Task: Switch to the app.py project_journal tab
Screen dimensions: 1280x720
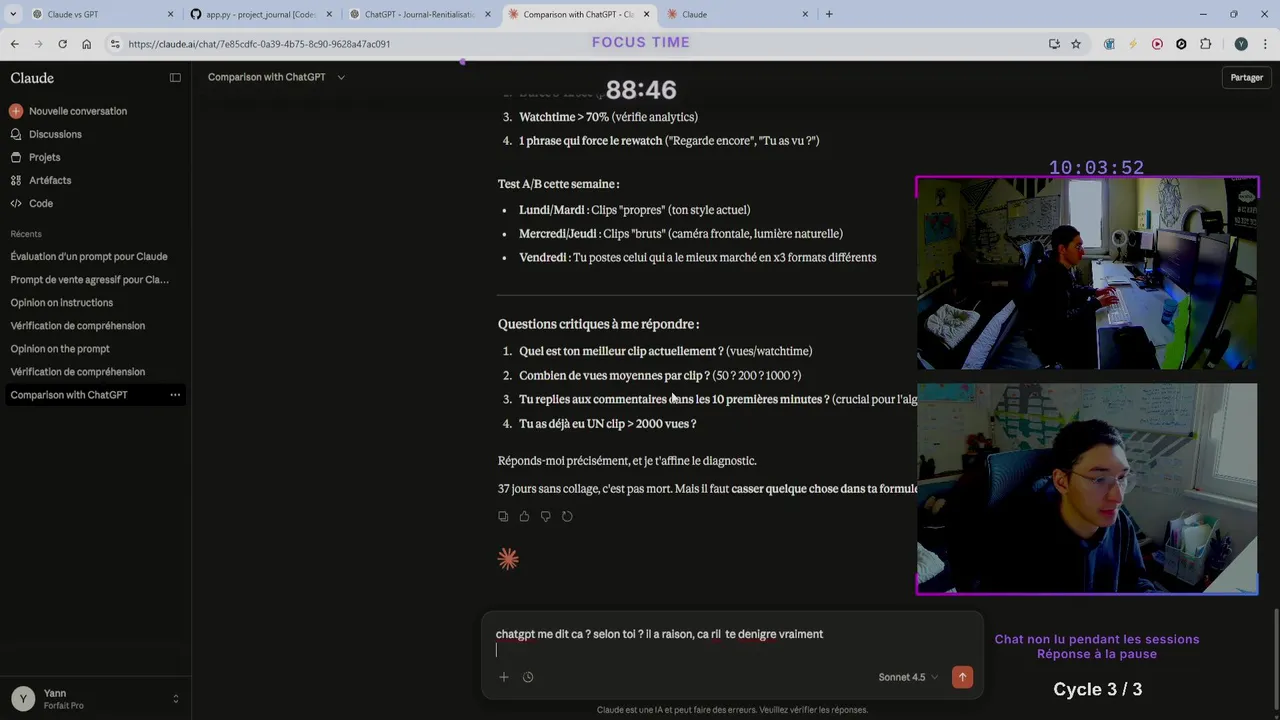Action: [260, 14]
